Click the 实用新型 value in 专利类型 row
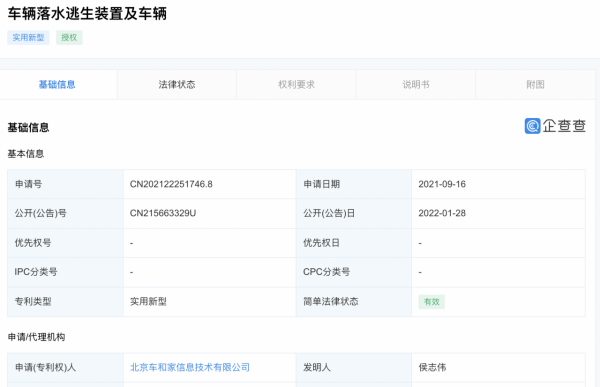The height and width of the screenshot is (387, 600). coord(148,302)
